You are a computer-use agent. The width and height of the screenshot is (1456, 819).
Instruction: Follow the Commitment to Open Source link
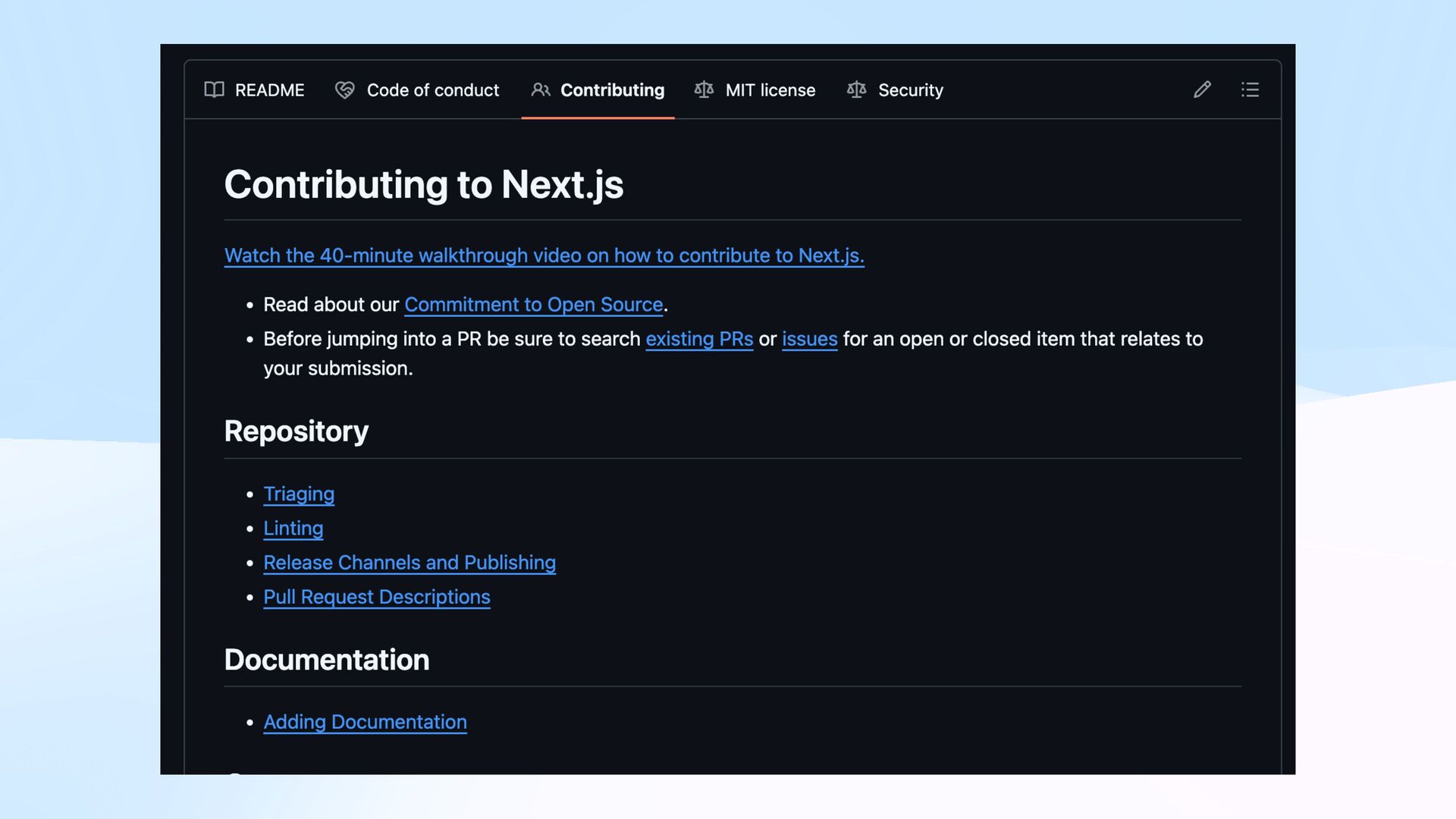click(x=533, y=305)
